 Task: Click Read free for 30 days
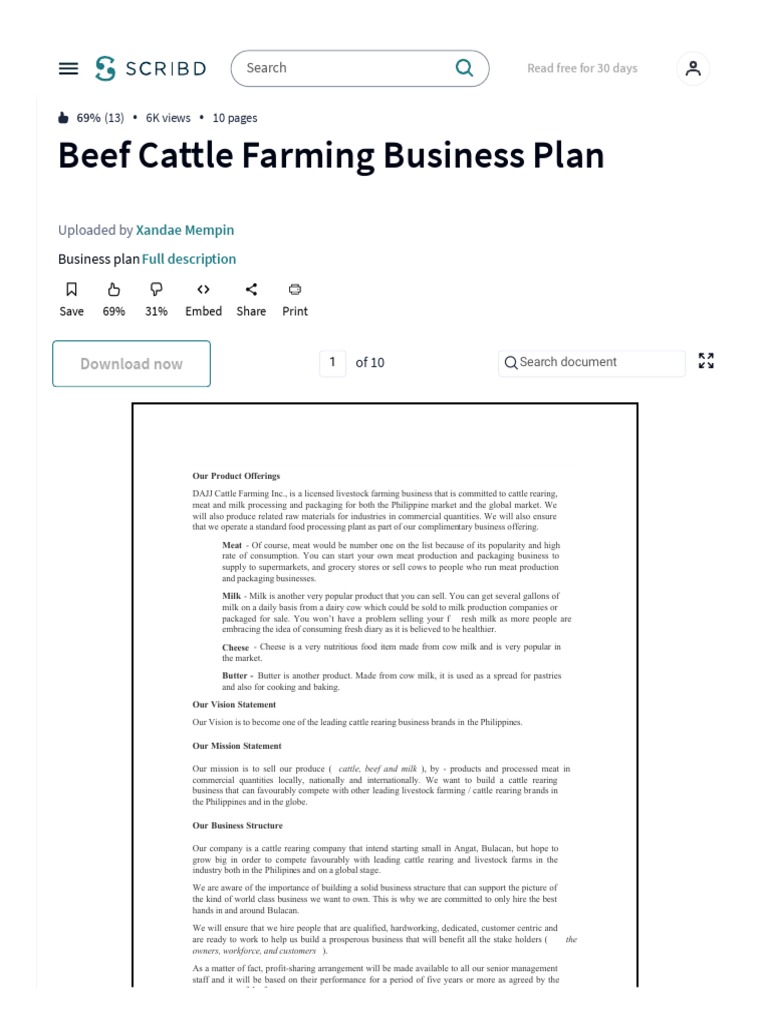tap(582, 68)
